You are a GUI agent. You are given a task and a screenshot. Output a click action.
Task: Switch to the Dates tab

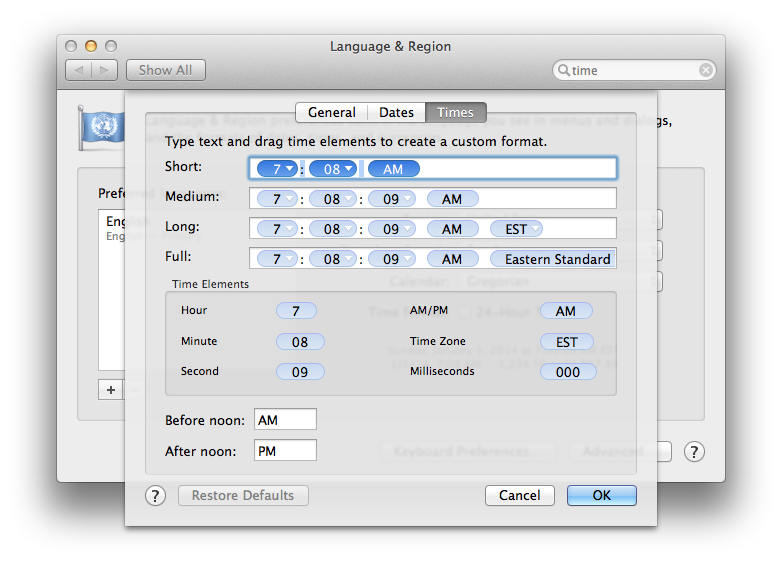[396, 112]
